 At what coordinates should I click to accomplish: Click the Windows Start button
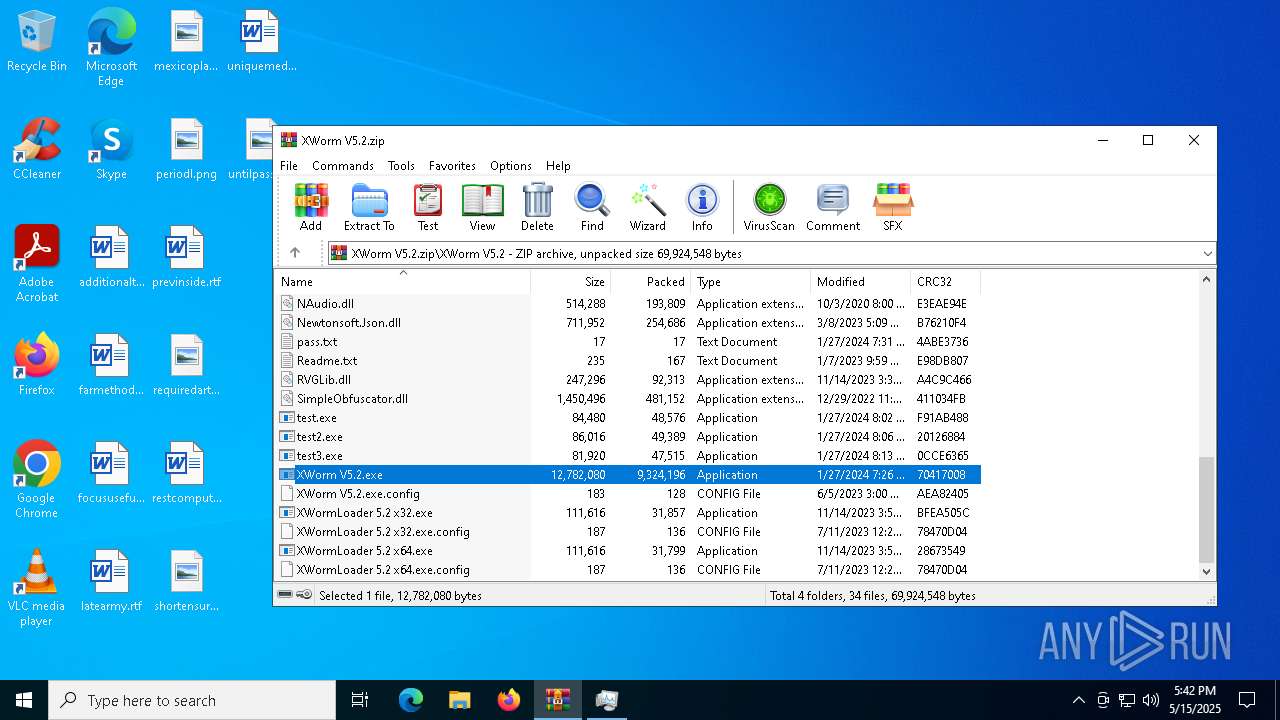pos(24,700)
